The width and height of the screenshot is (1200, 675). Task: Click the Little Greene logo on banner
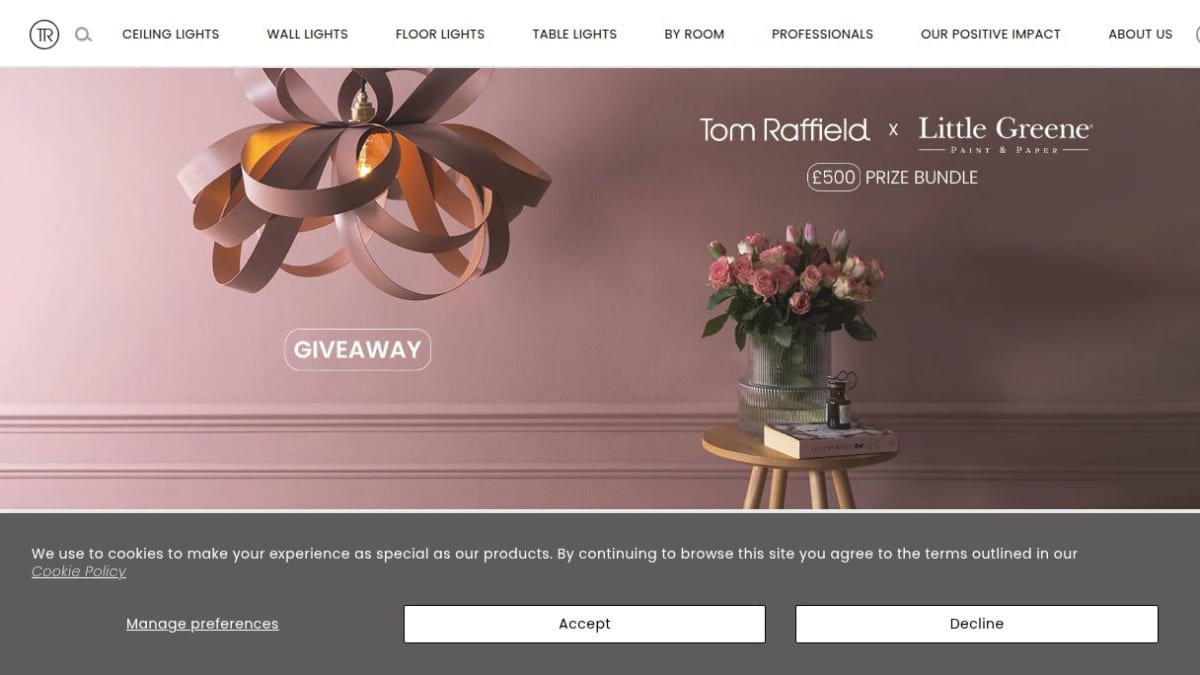pyautogui.click(x=1004, y=134)
